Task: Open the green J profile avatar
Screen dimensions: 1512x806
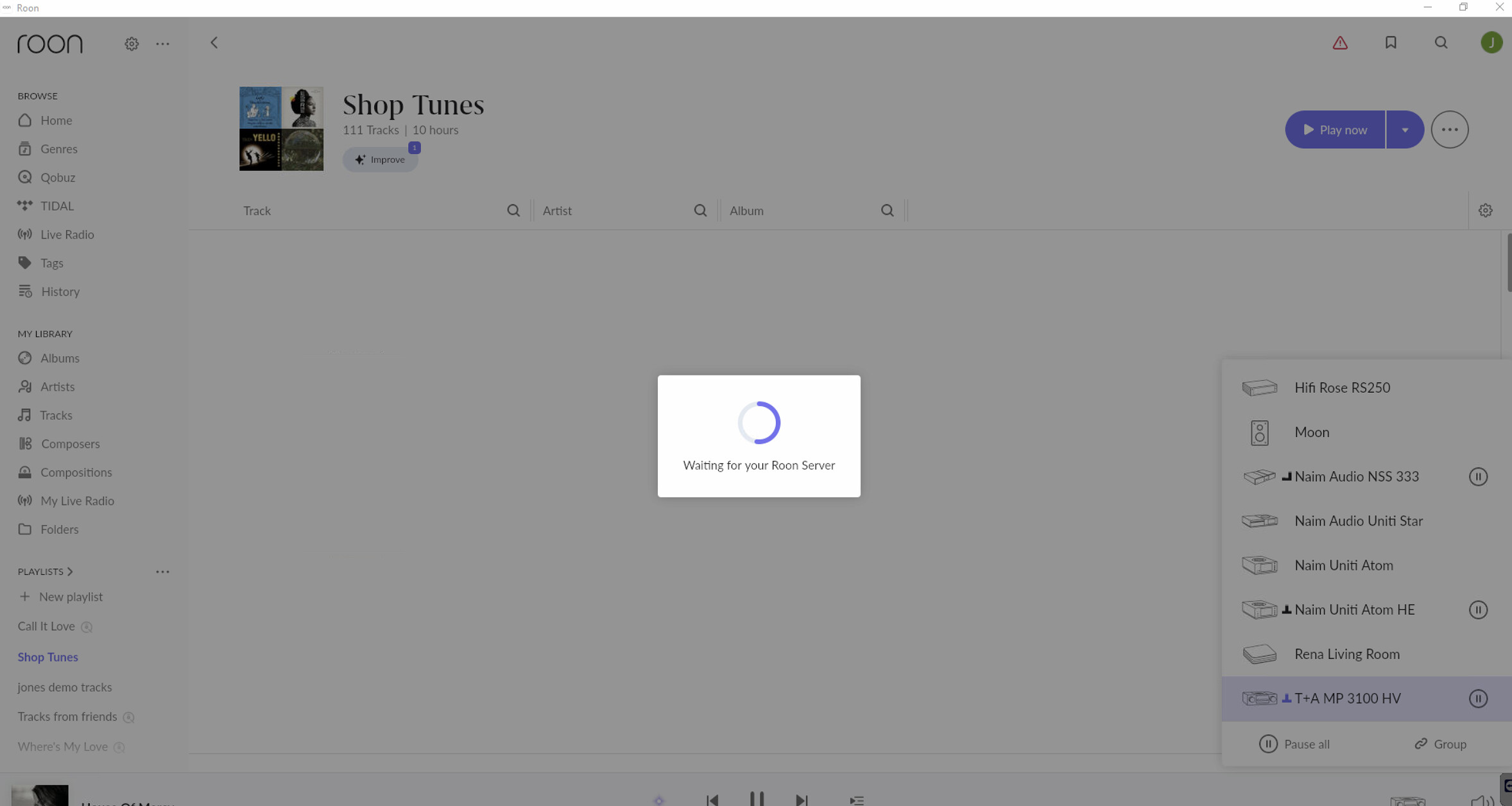Action: point(1491,42)
